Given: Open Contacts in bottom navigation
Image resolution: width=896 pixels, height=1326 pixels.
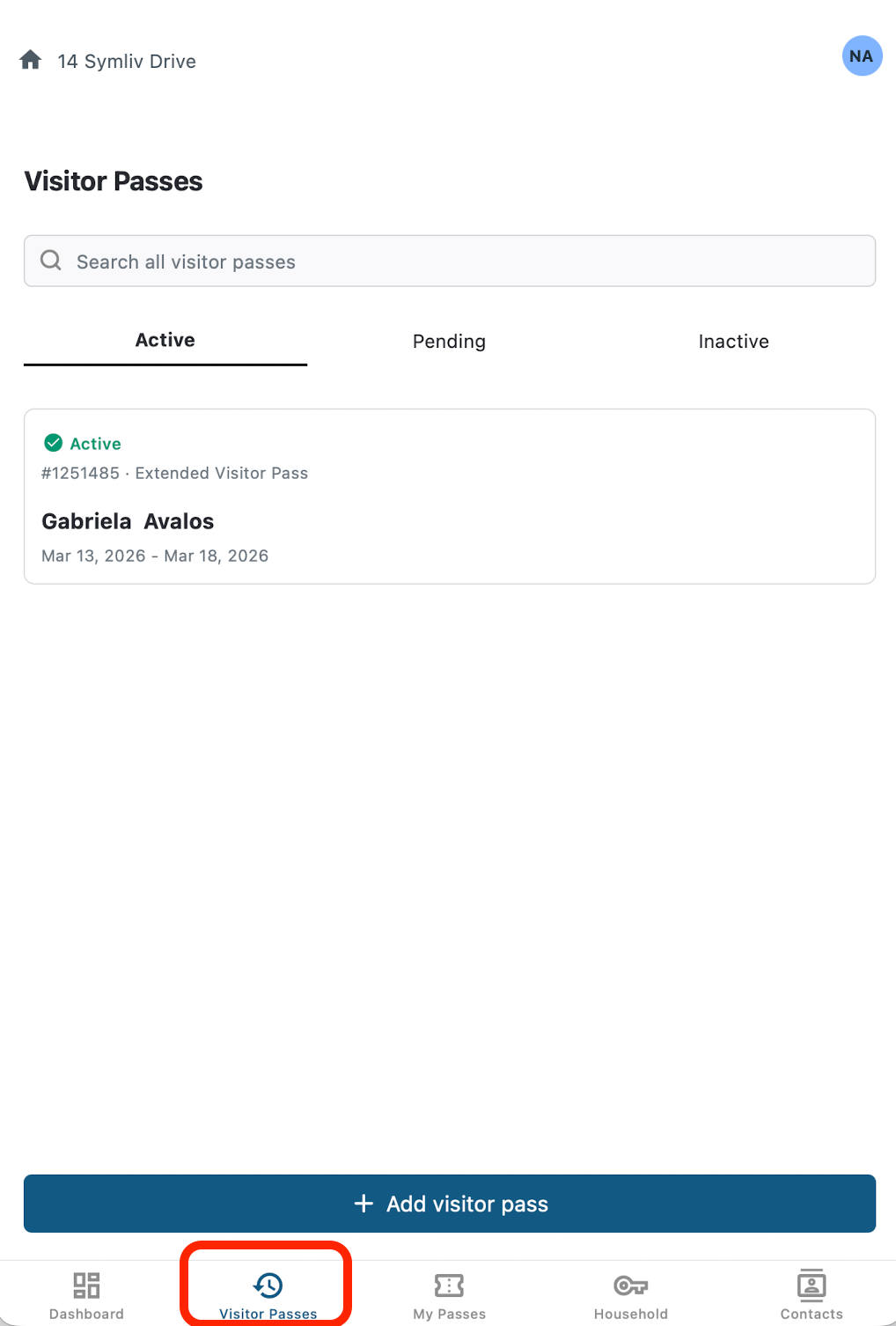Looking at the screenshot, I should click(812, 1295).
